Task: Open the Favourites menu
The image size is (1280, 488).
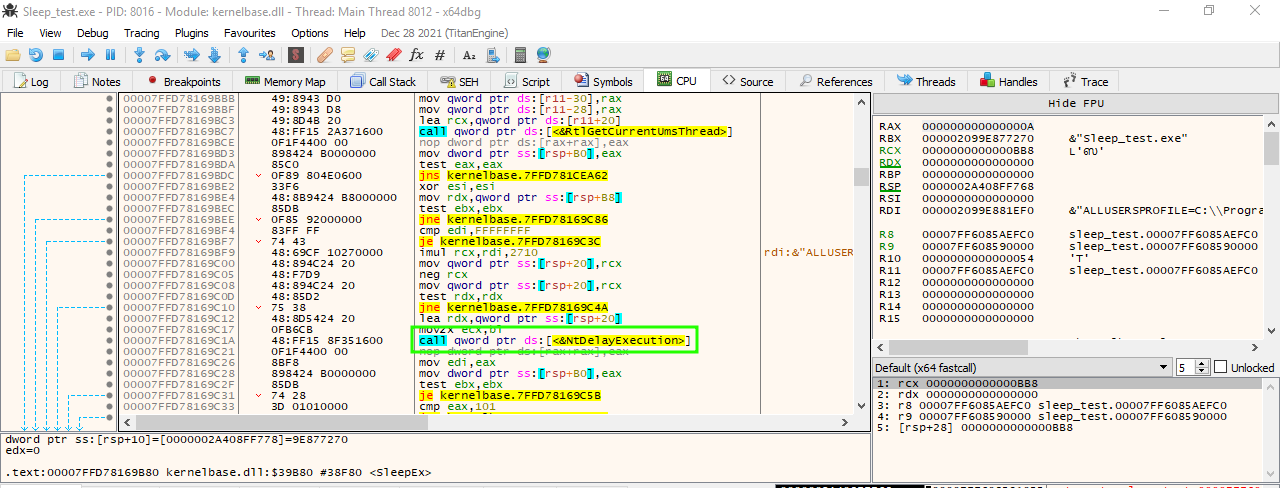Action: point(250,33)
